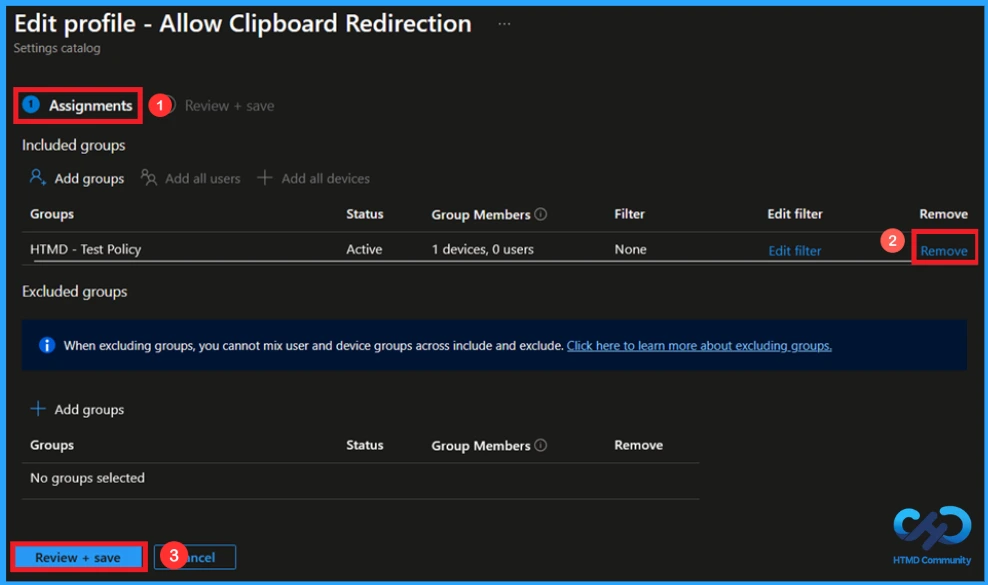Click the info icon next to Included Group Members
The height and width of the screenshot is (585, 988).
541,214
